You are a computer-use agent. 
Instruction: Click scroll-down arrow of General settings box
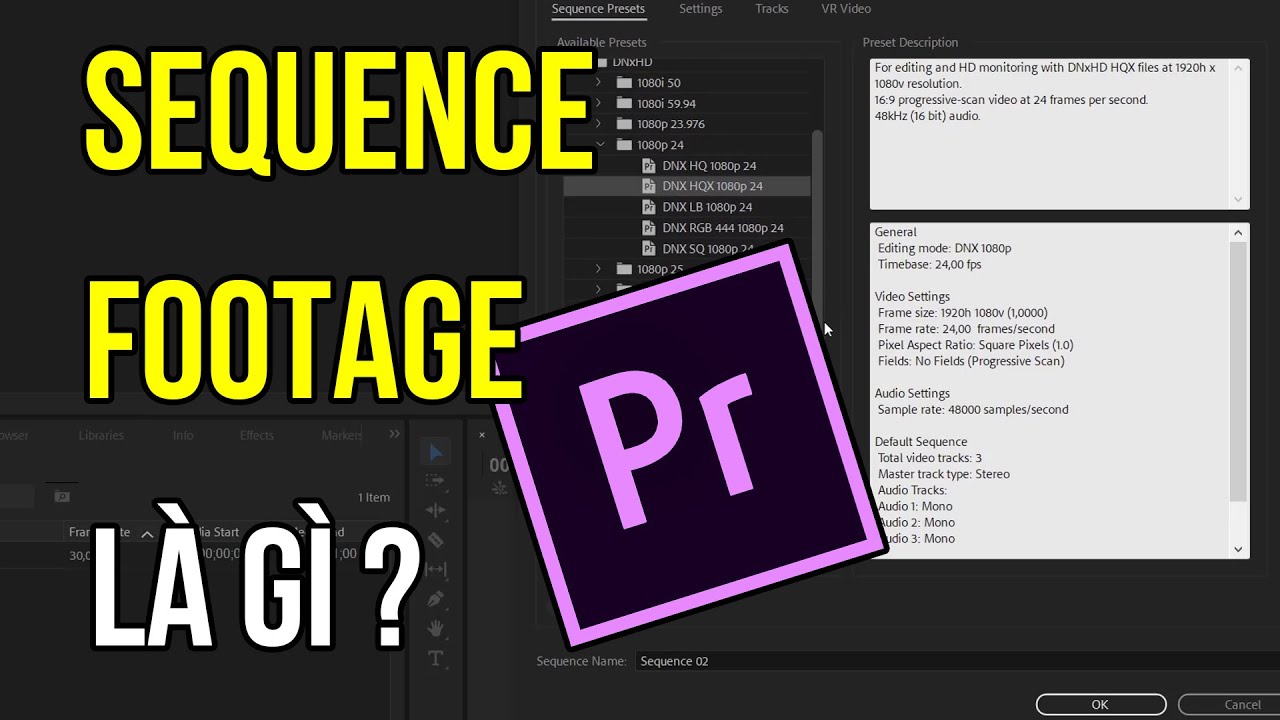click(1238, 549)
